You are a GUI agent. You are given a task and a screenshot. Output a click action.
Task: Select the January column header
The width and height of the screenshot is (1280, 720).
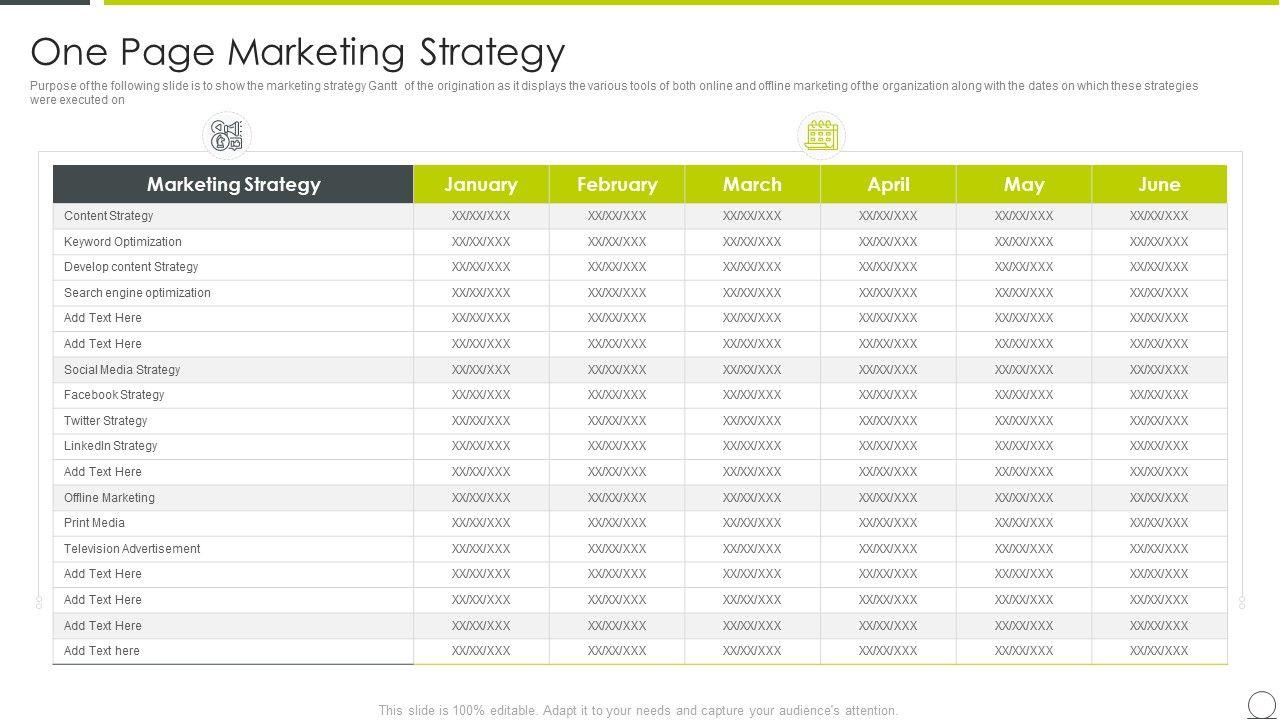[481, 184]
